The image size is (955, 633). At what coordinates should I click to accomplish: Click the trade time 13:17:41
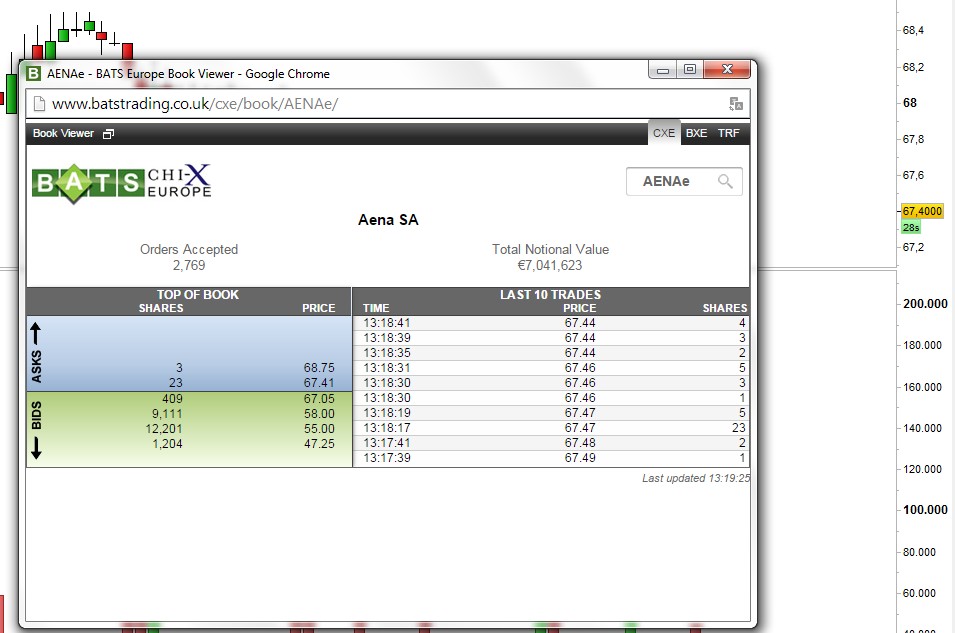coord(387,443)
